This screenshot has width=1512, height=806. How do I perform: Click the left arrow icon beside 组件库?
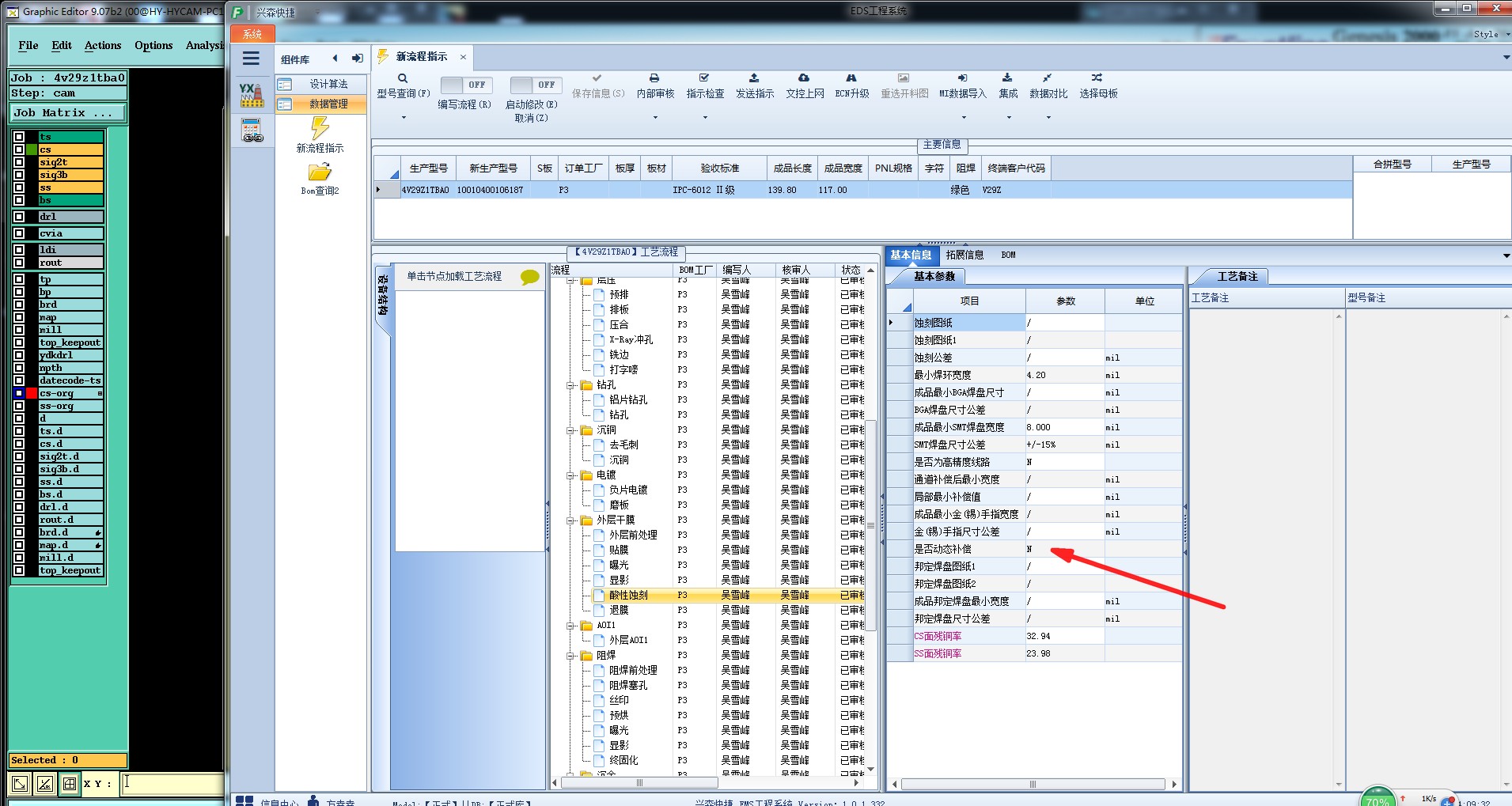coord(335,59)
